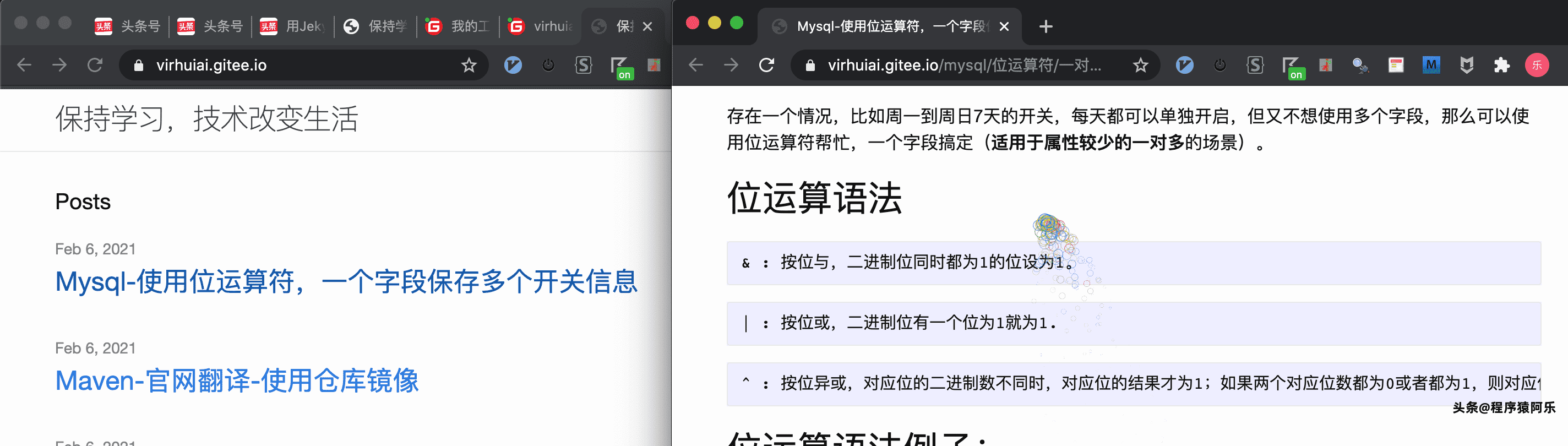Image resolution: width=1568 pixels, height=446 pixels.
Task: Open the bracketed S extension in right window
Action: 1255,65
